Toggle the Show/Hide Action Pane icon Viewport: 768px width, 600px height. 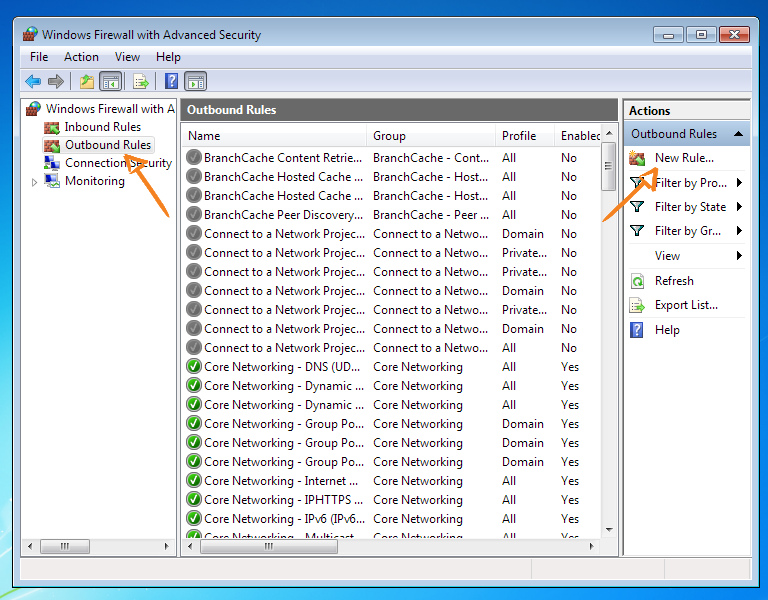coord(196,82)
